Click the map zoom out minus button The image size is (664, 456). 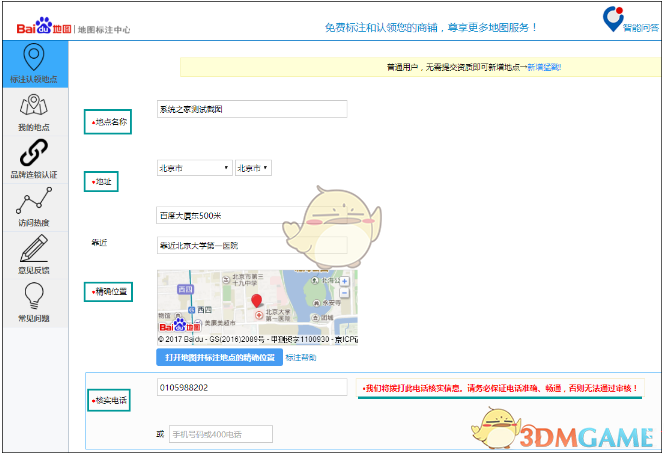345,293
